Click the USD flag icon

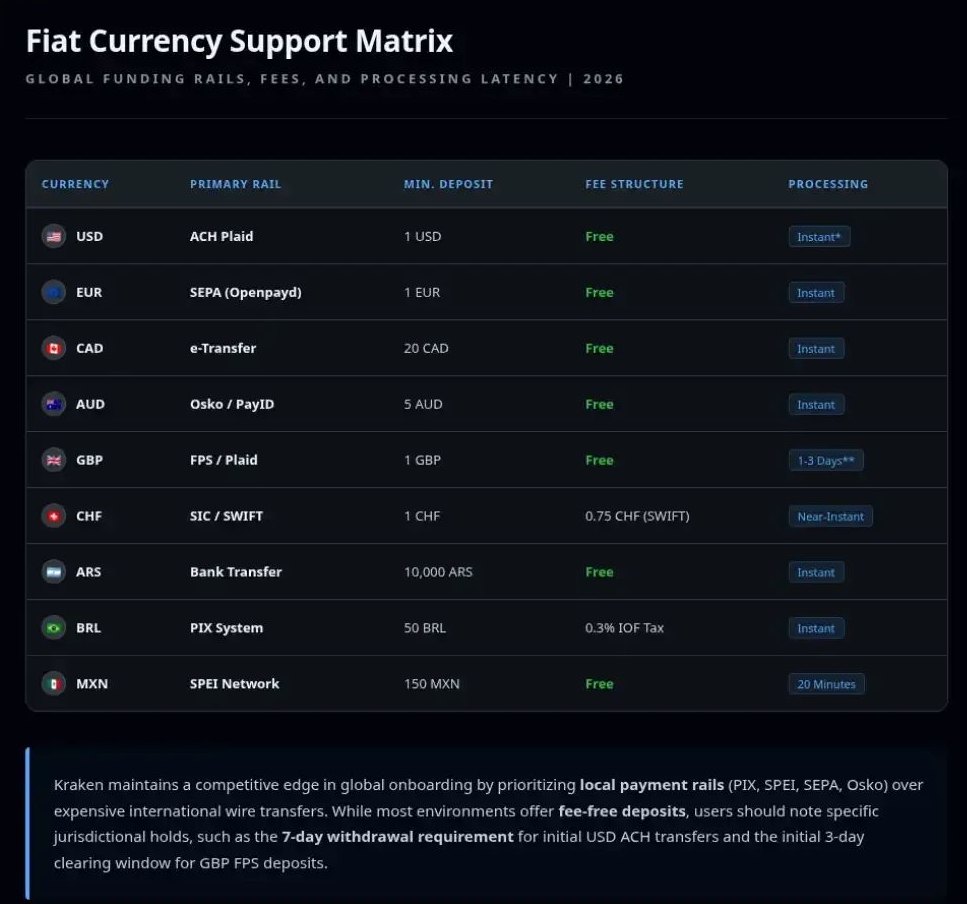[53, 237]
